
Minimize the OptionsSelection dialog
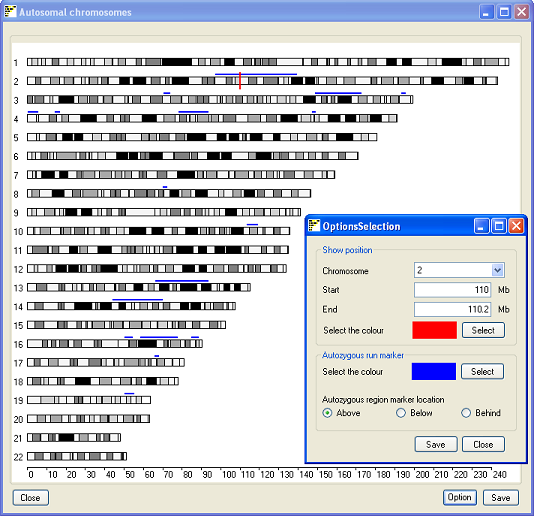click(x=481, y=226)
